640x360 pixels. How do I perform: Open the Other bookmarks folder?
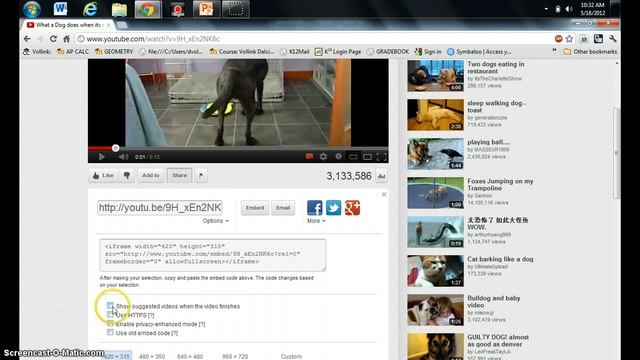point(590,52)
